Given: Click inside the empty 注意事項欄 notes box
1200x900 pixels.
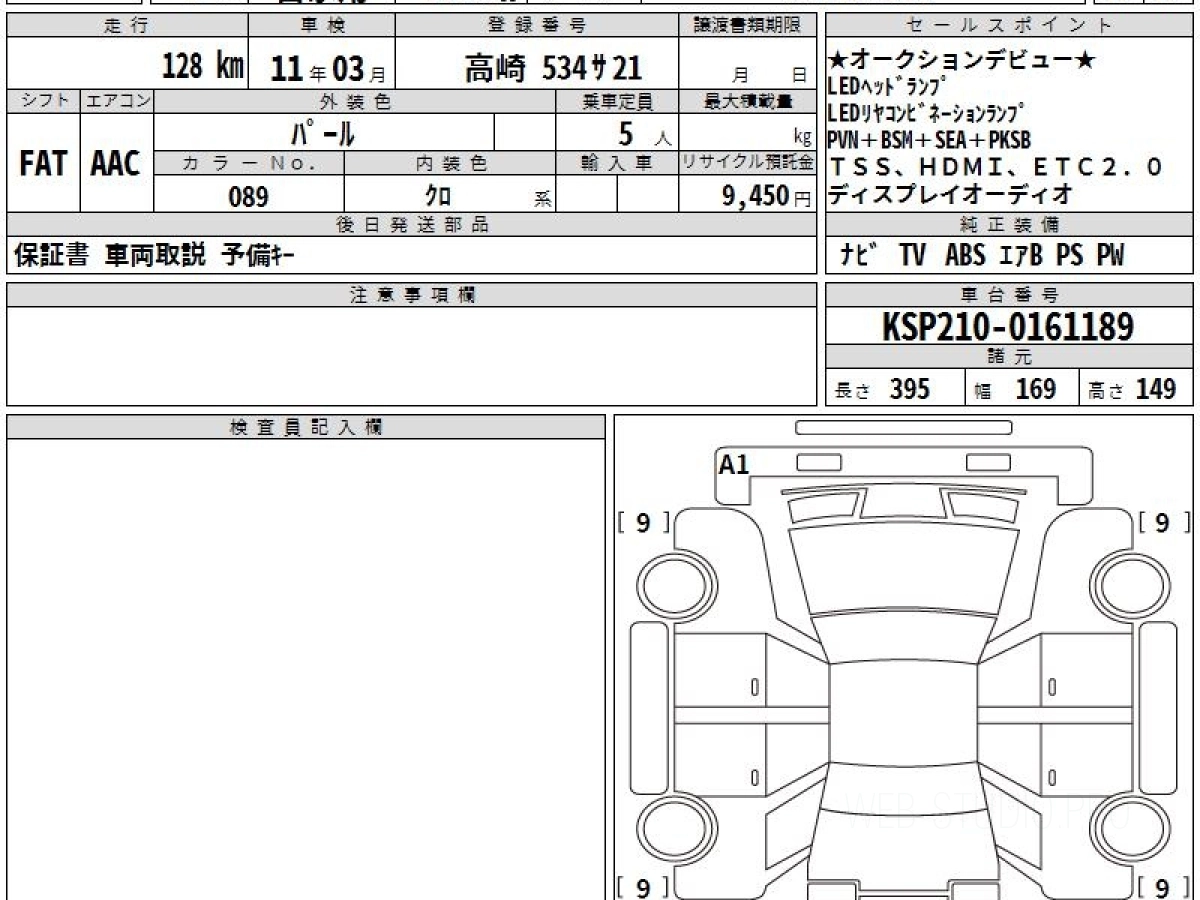Looking at the screenshot, I should tap(410, 355).
